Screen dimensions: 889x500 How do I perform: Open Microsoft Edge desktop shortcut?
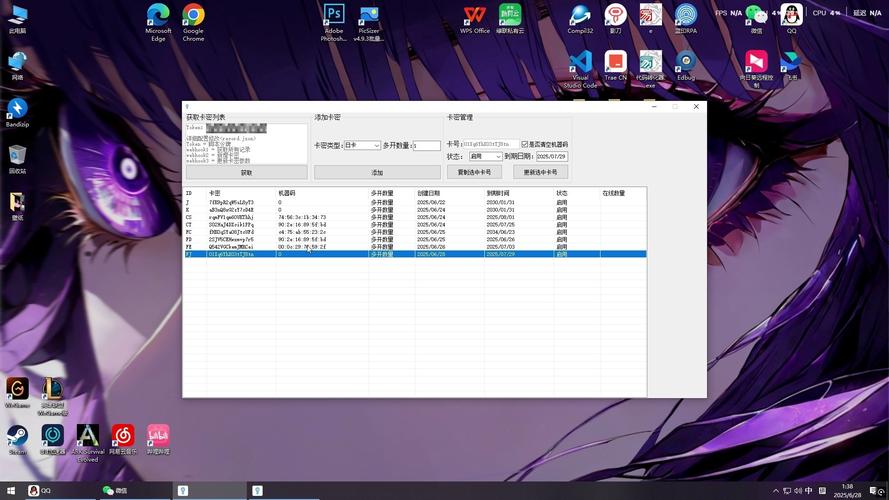[158, 16]
